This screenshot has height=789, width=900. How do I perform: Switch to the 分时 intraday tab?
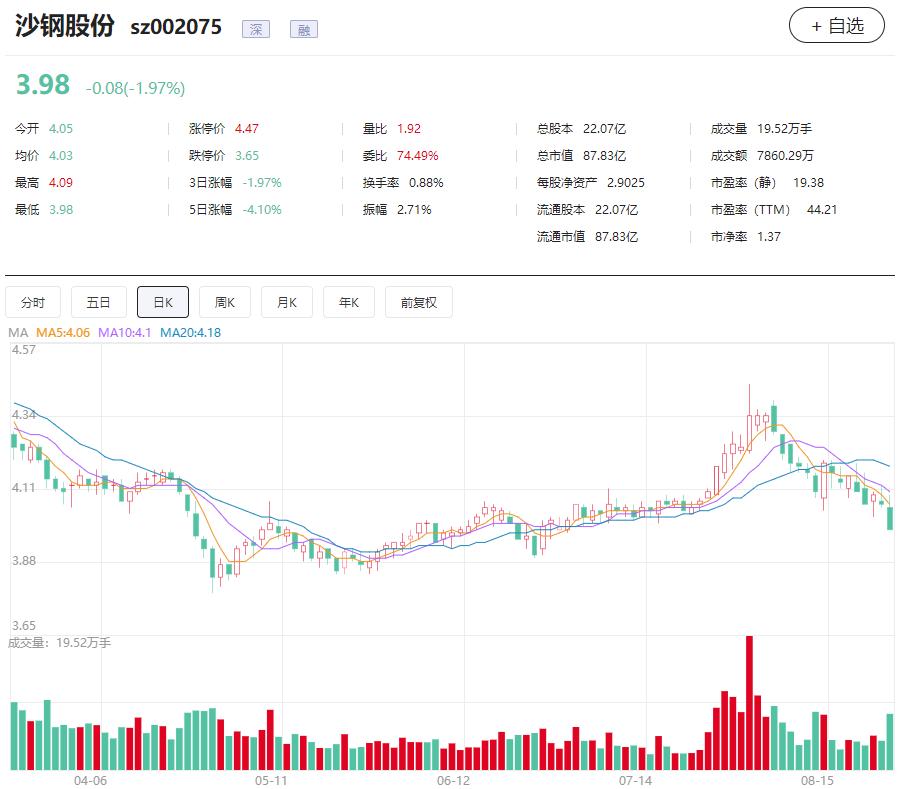35,301
